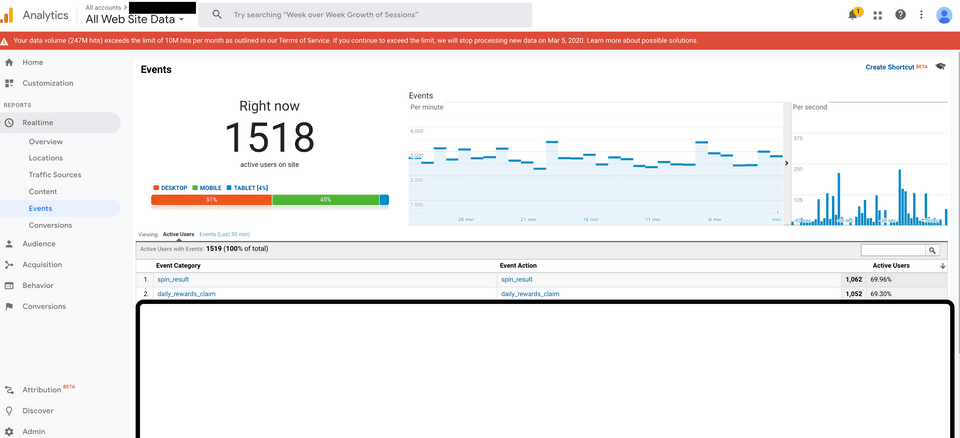Open the Google apps grid icon
Screen dimensions: 960x438
(x=878, y=15)
